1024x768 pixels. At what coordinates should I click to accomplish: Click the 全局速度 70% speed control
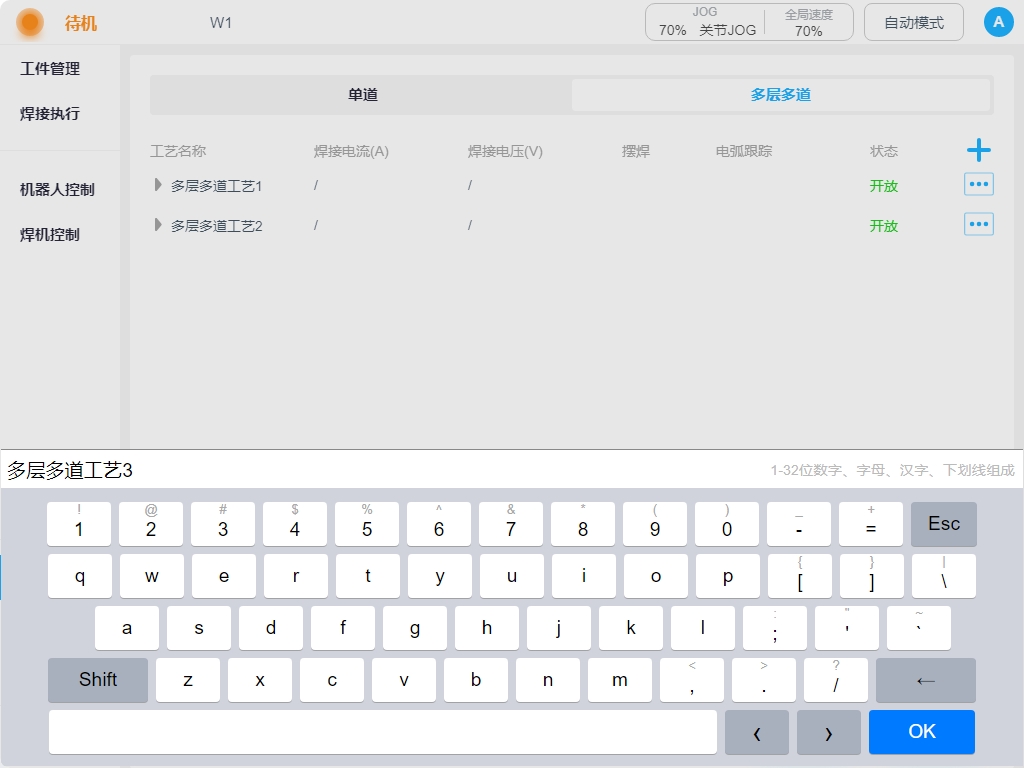point(808,22)
